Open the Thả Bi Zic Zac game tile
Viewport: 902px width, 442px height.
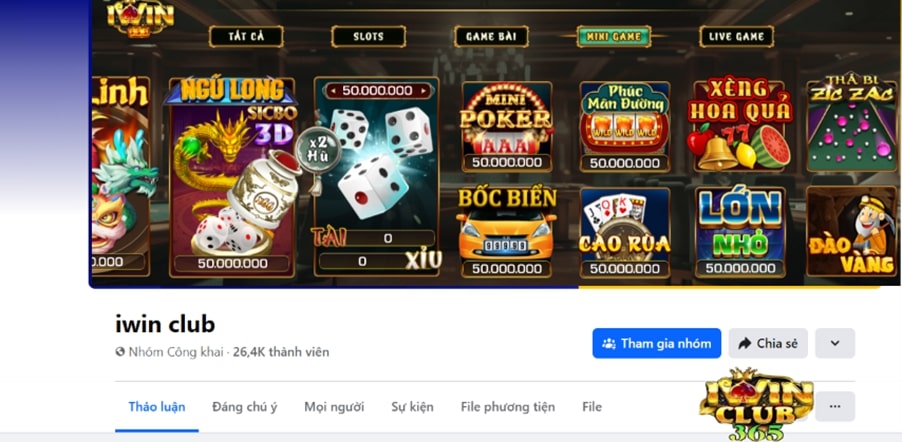click(x=852, y=124)
